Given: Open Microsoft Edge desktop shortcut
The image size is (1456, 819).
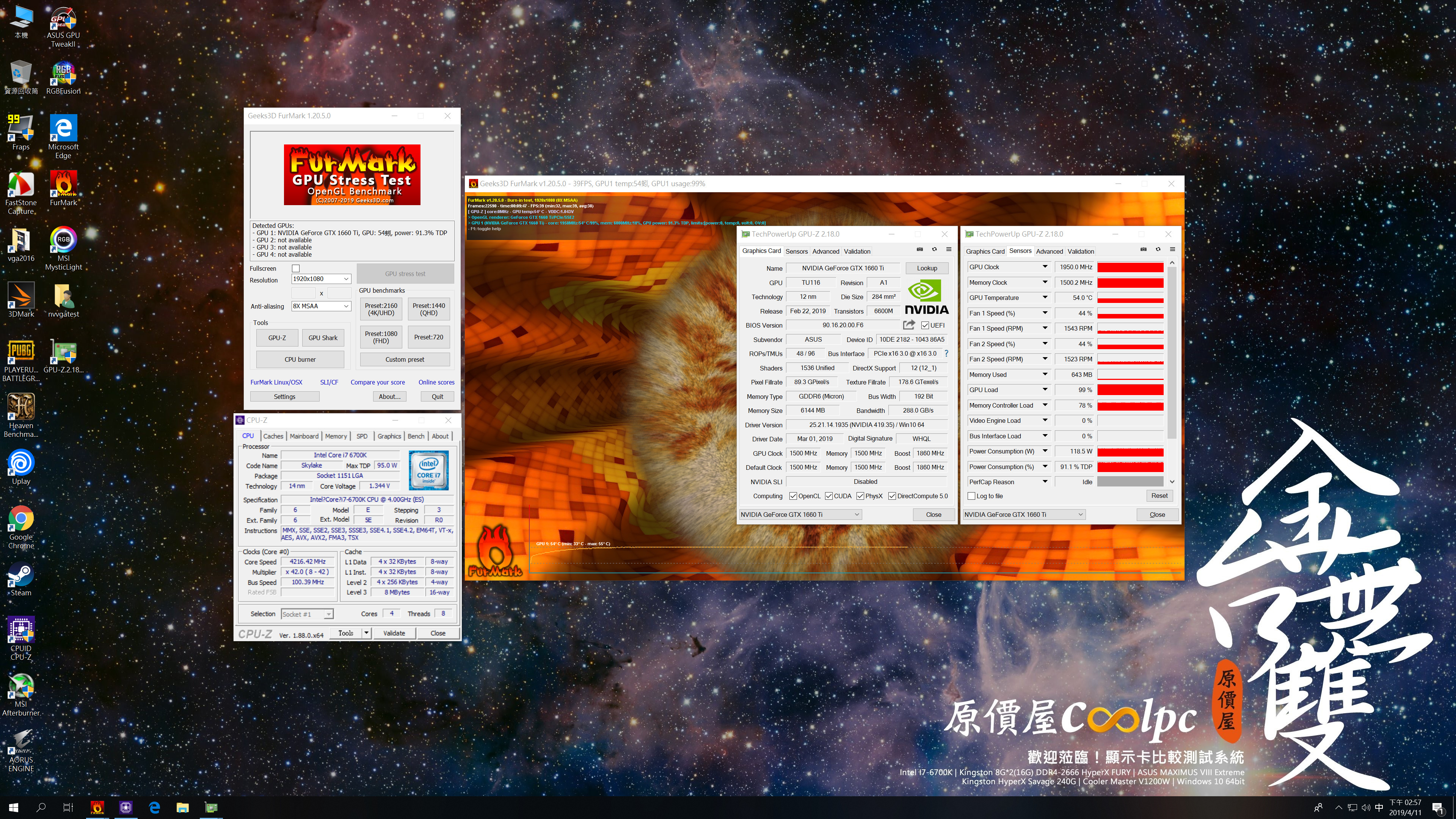Looking at the screenshot, I should (x=63, y=137).
